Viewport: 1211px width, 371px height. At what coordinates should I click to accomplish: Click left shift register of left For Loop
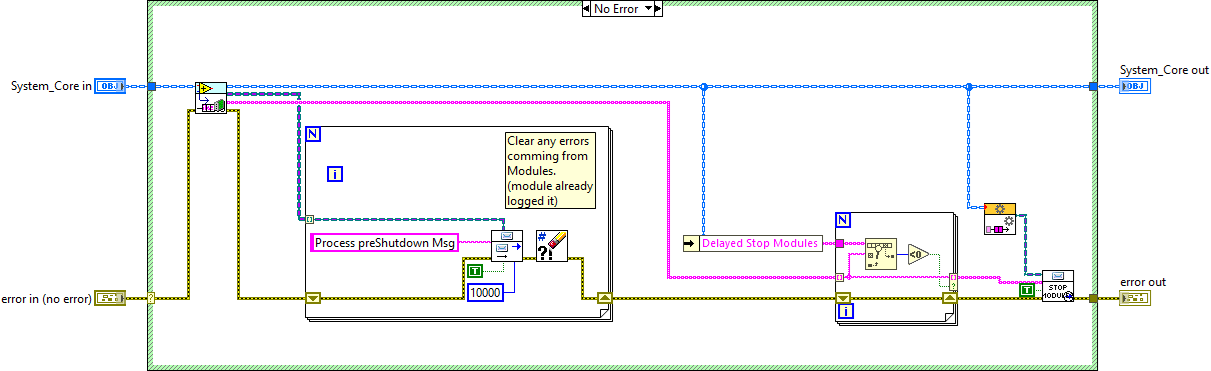pyautogui.click(x=312, y=298)
